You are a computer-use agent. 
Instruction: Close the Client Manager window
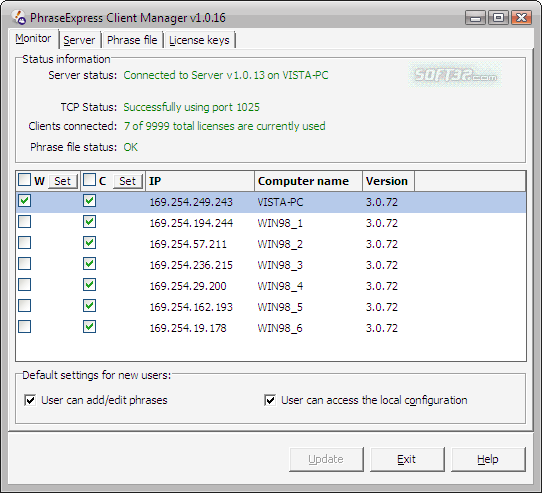click(522, 17)
